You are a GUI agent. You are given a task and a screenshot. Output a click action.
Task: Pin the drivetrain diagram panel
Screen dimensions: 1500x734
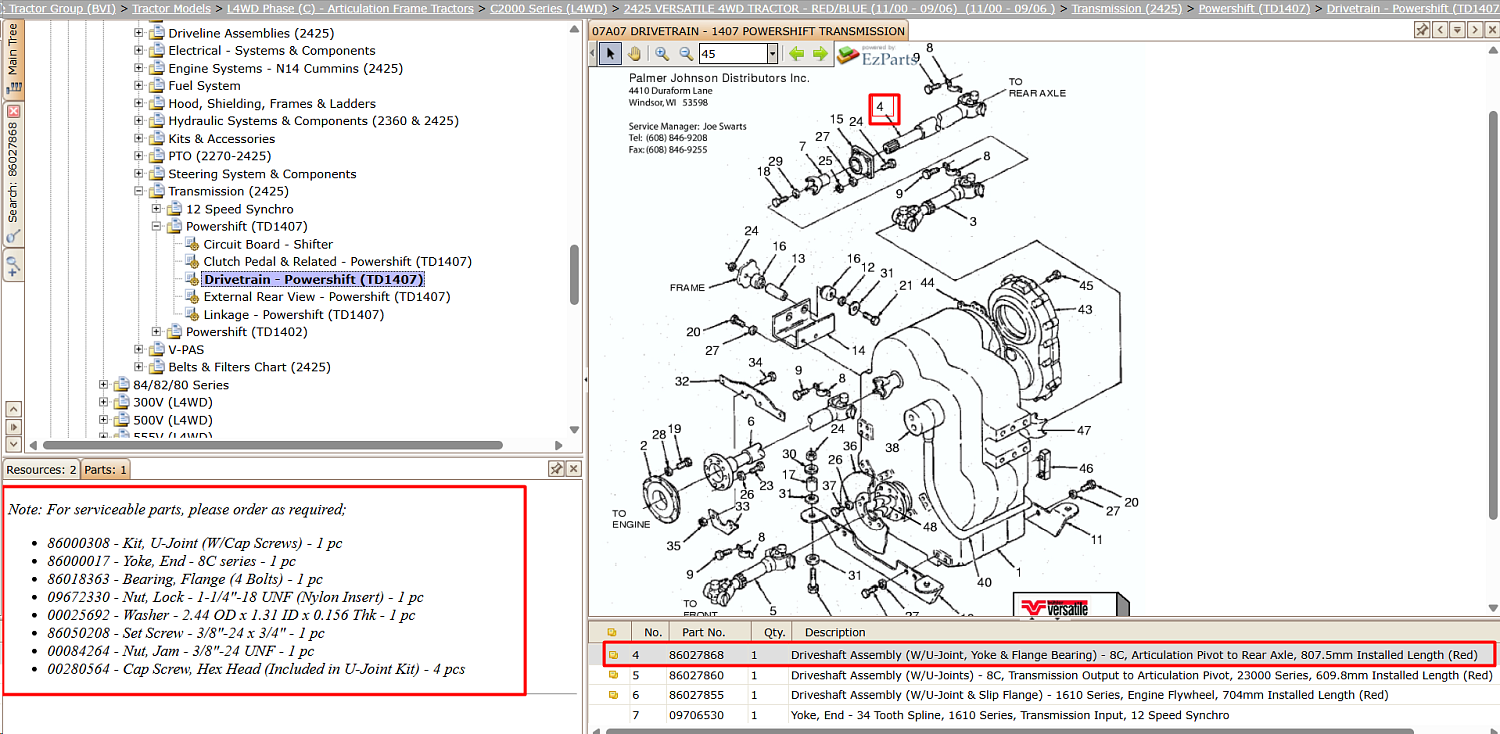coord(1422,30)
